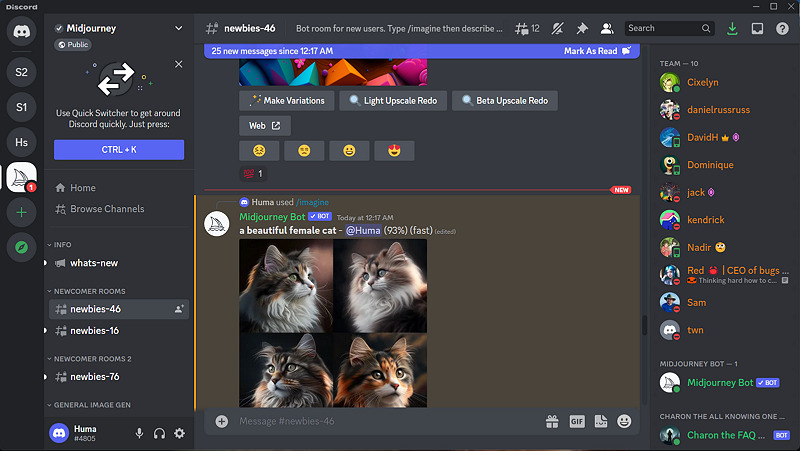Toggle microphone mute

point(139,434)
